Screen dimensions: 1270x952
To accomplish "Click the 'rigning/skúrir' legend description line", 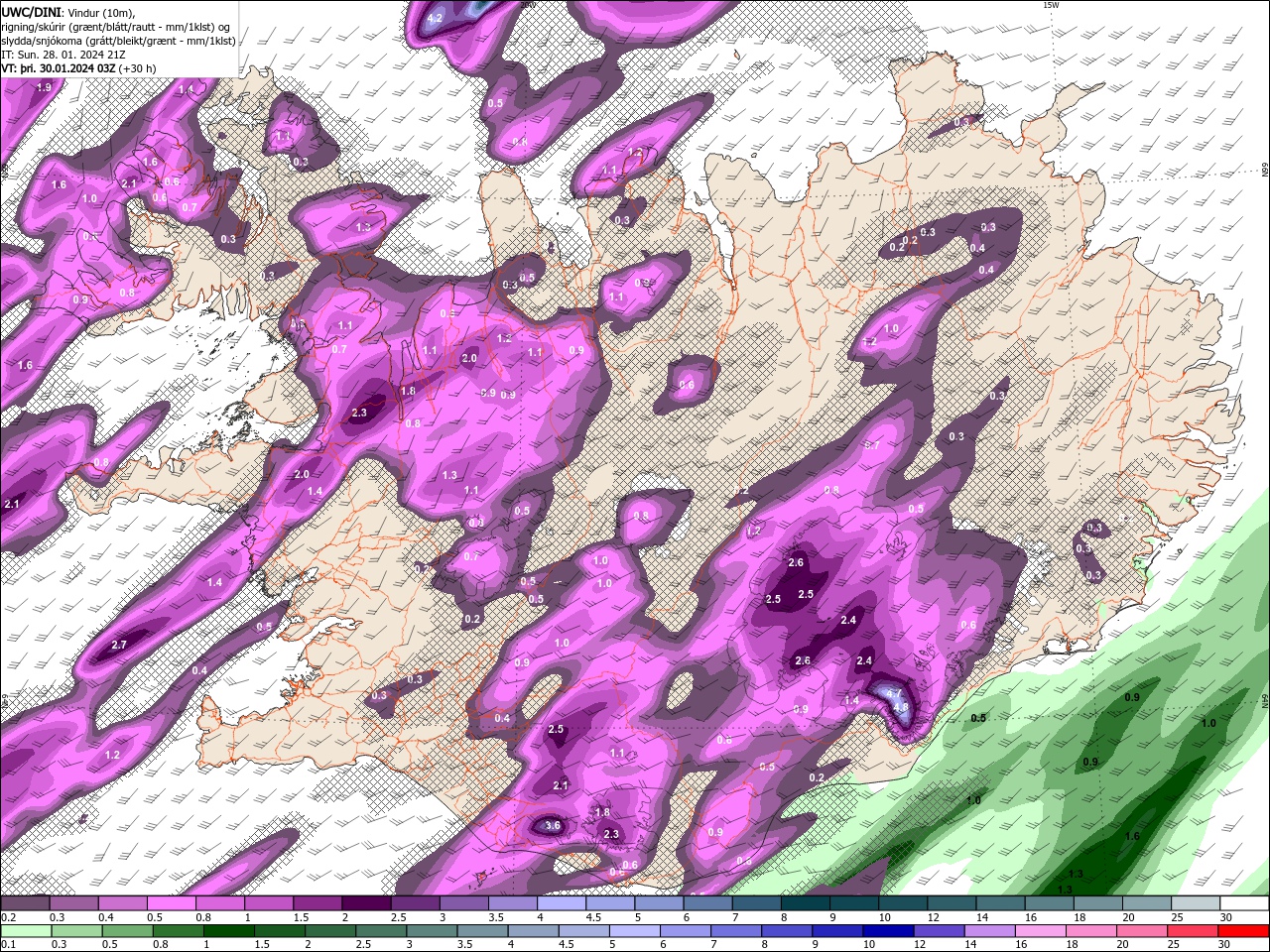I will point(117,27).
